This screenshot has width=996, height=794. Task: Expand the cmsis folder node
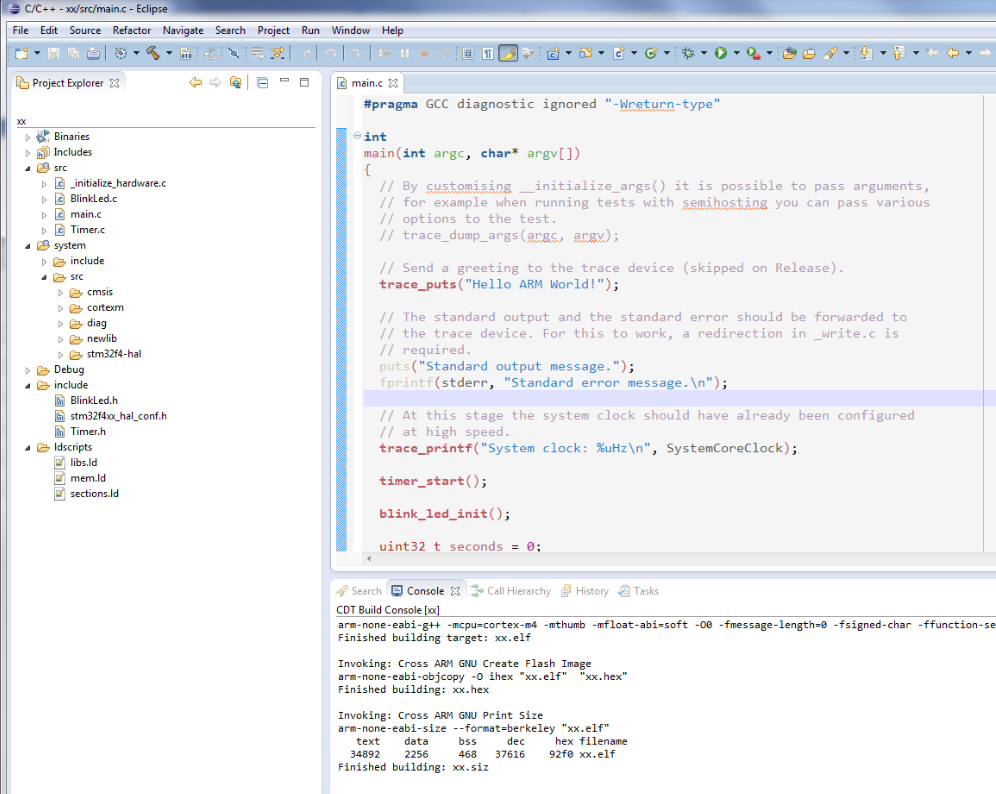click(x=60, y=293)
